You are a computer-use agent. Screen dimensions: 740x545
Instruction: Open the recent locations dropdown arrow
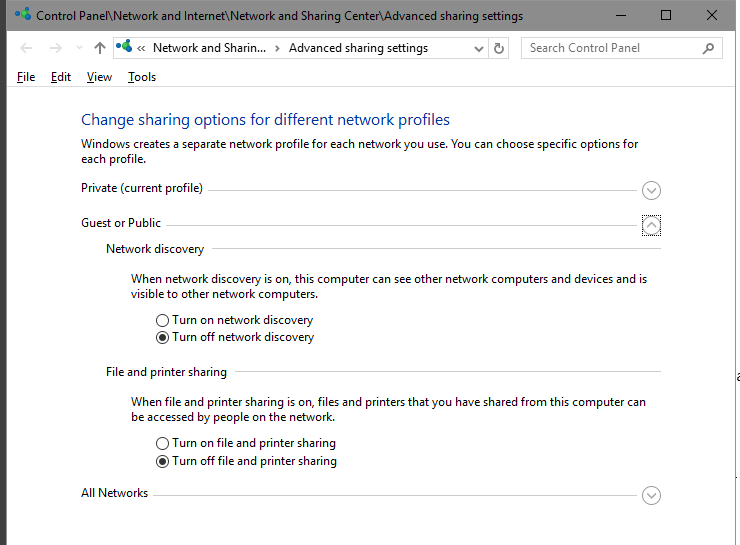click(79, 48)
